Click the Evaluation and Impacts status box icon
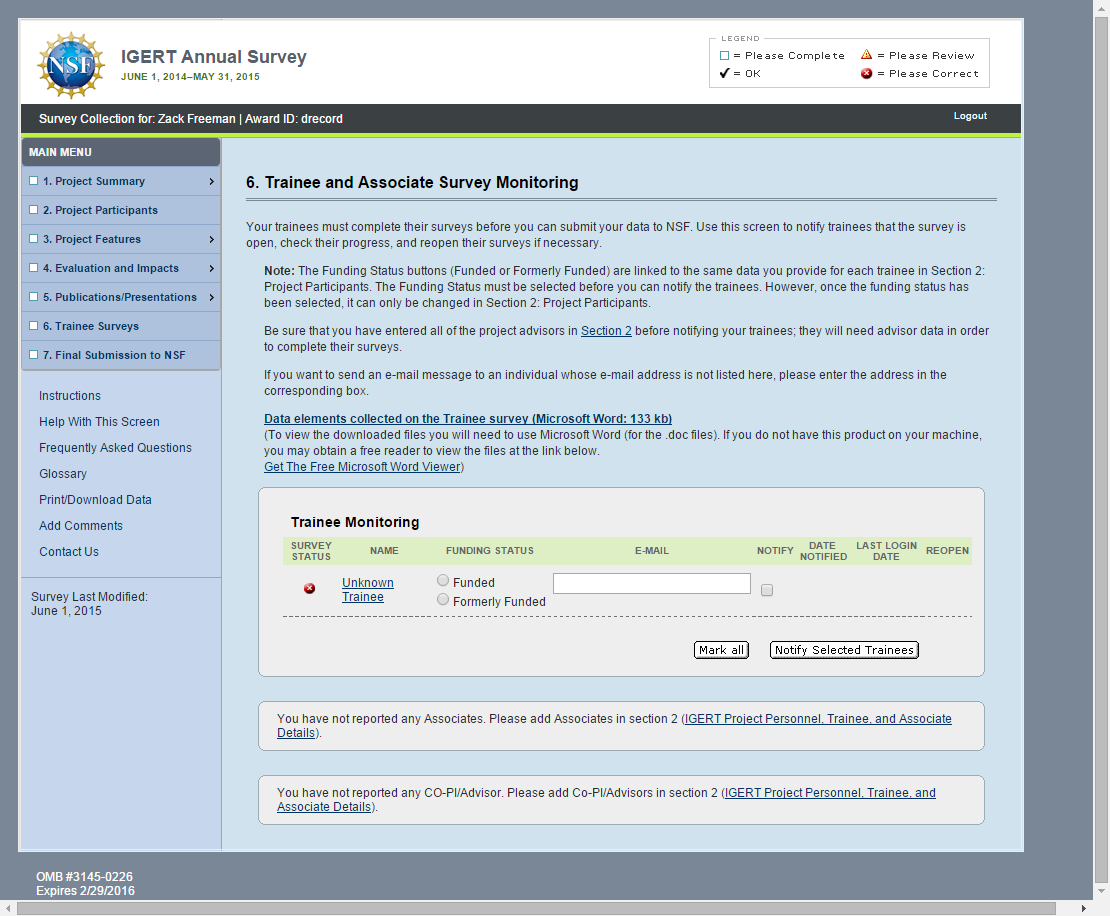Screen dimensions: 1110x916 pyautogui.click(x=33, y=268)
